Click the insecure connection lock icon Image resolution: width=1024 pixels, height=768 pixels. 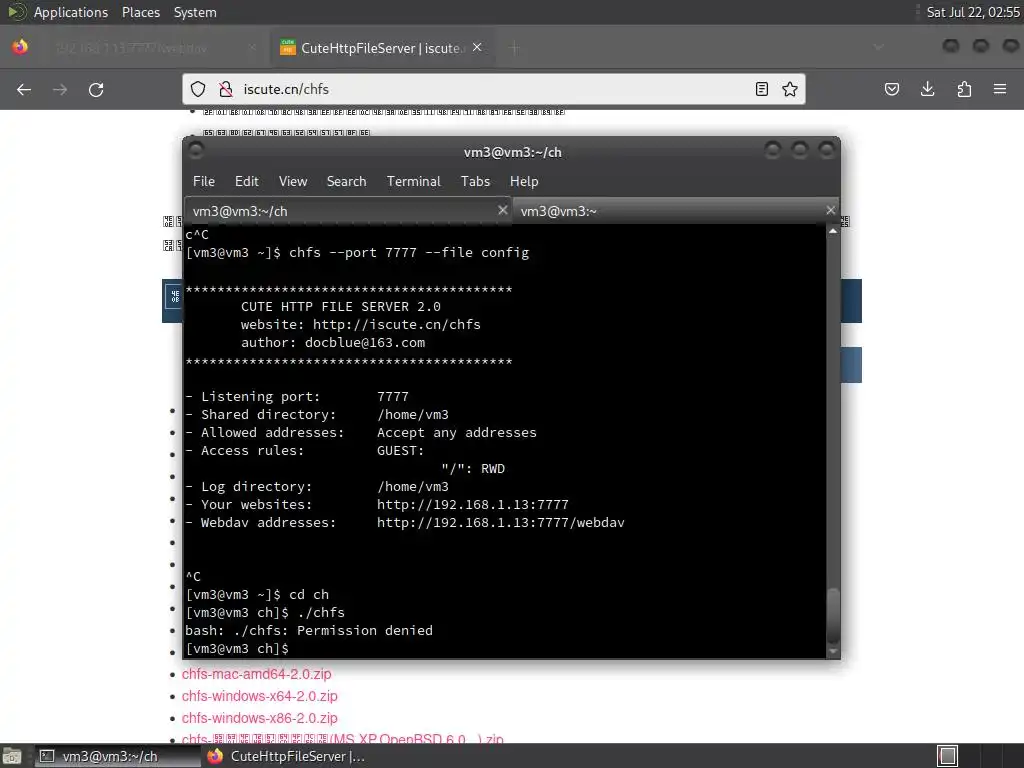coord(225,89)
